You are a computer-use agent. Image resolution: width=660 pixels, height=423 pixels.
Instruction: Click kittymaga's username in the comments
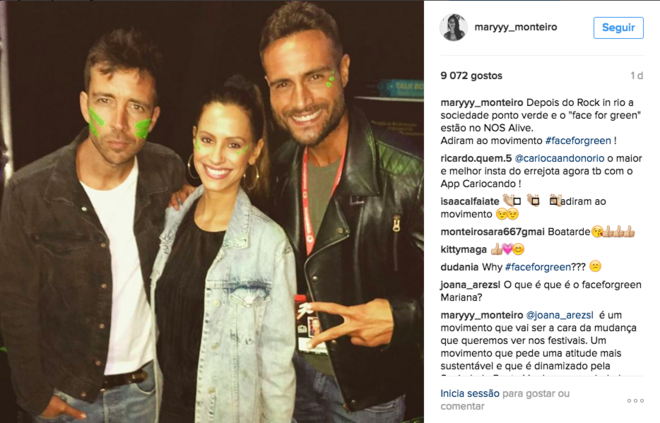(x=463, y=250)
